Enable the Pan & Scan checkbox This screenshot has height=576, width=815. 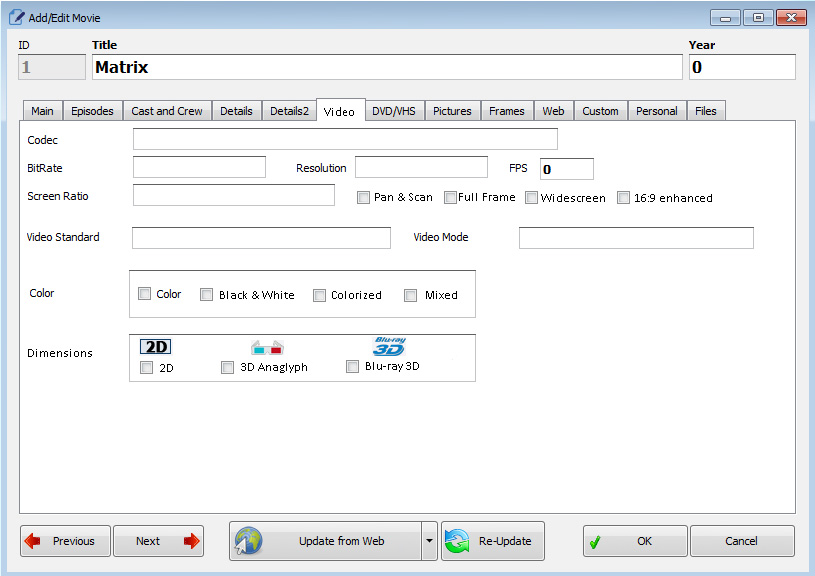364,197
